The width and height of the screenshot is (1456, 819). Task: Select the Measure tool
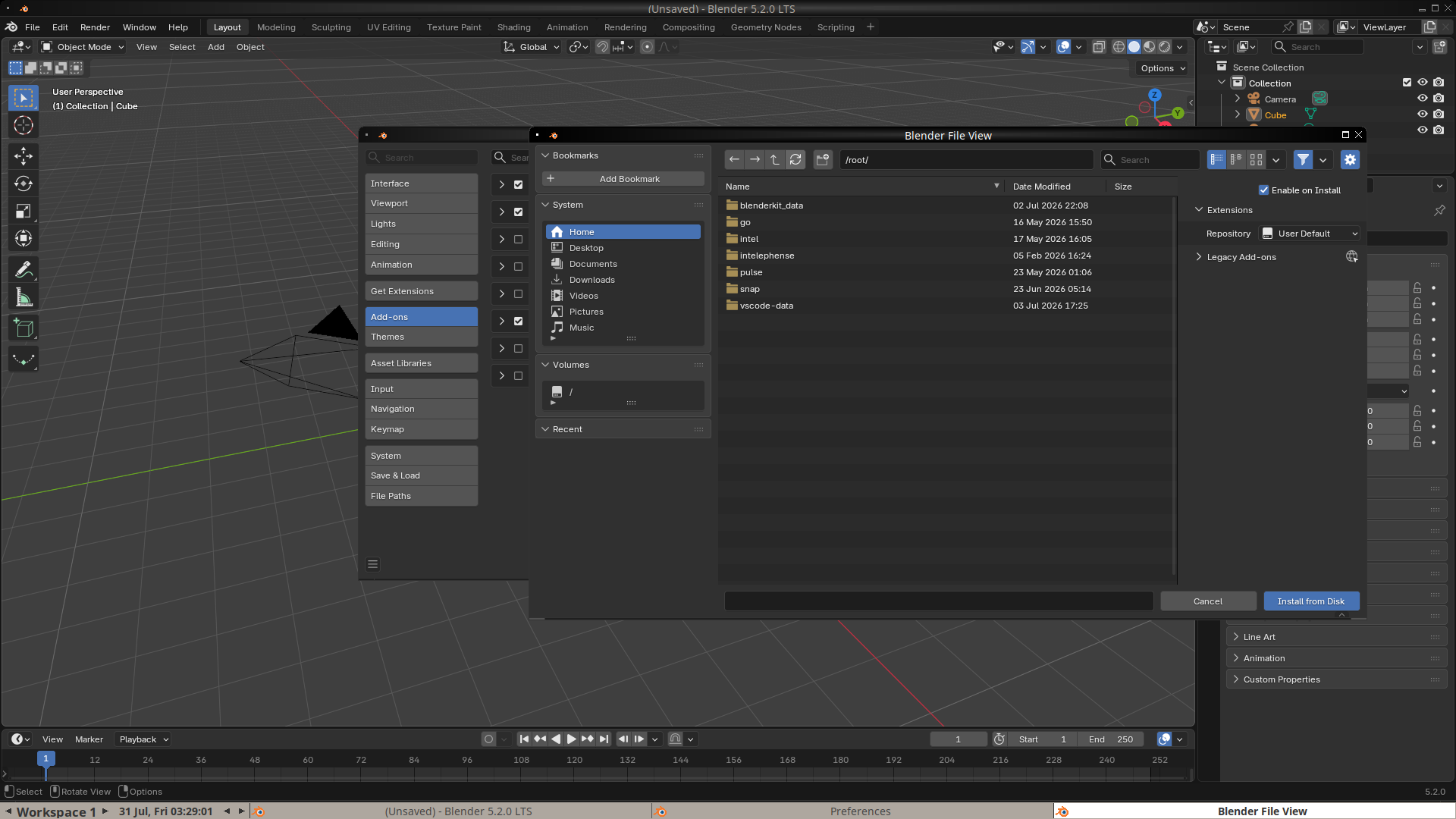pos(24,298)
